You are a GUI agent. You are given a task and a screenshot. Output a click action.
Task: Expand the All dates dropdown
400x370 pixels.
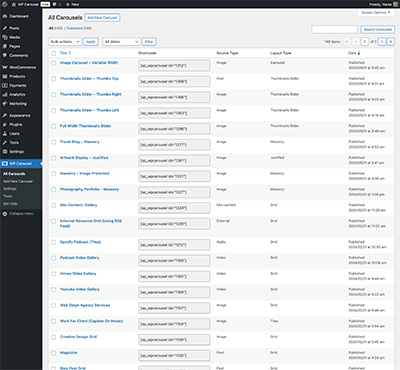121,42
